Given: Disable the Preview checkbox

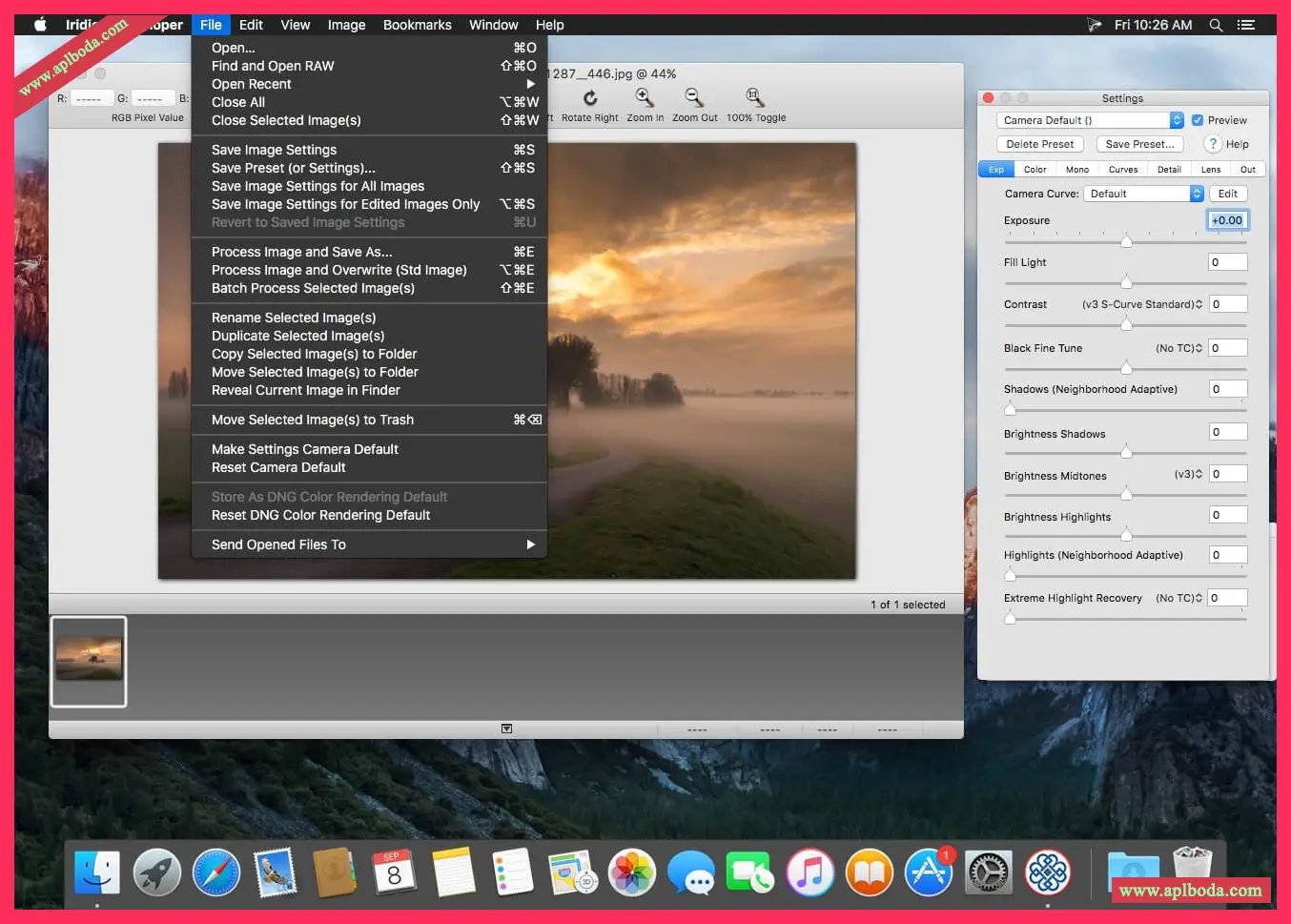Looking at the screenshot, I should tap(1198, 120).
